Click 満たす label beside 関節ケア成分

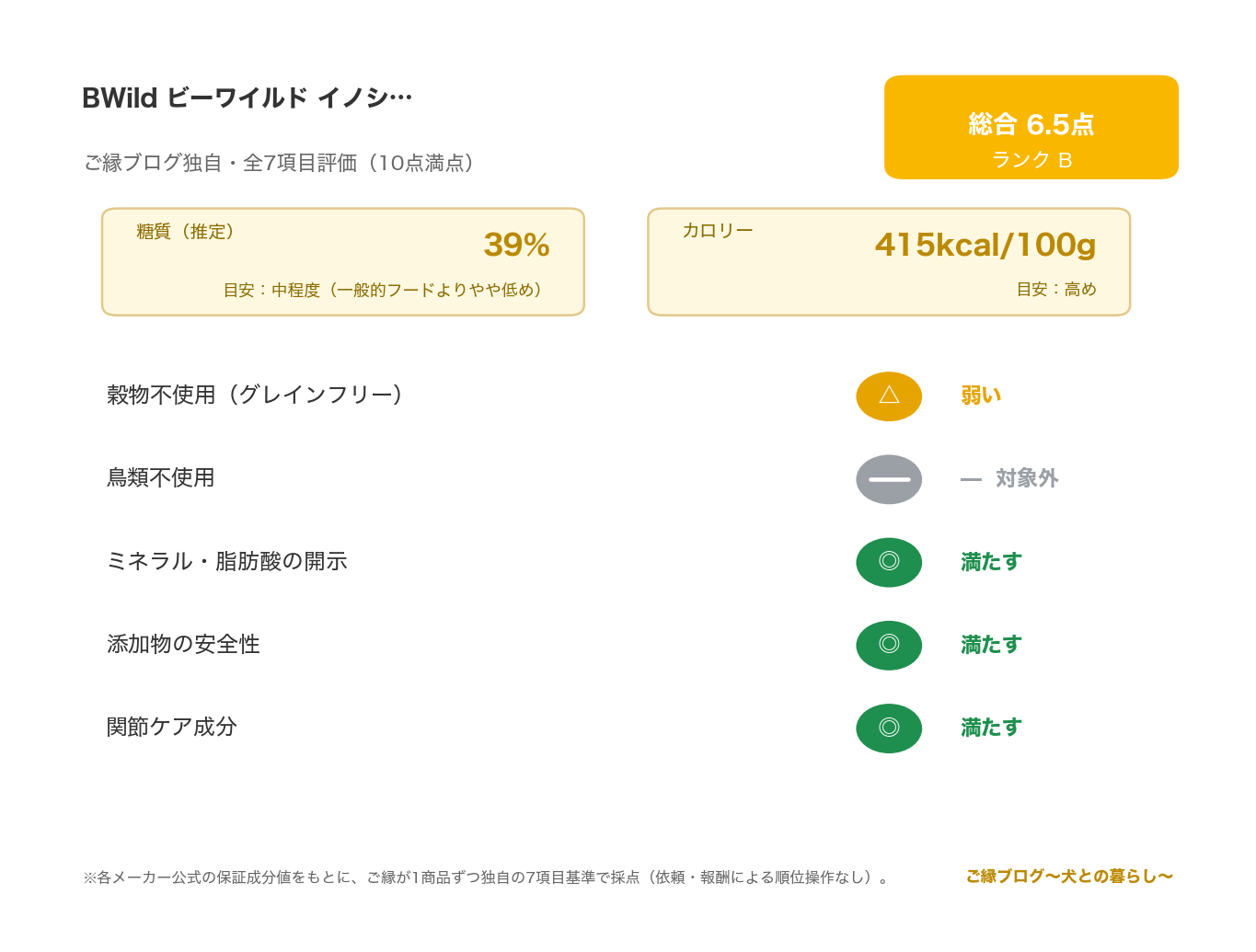click(991, 728)
